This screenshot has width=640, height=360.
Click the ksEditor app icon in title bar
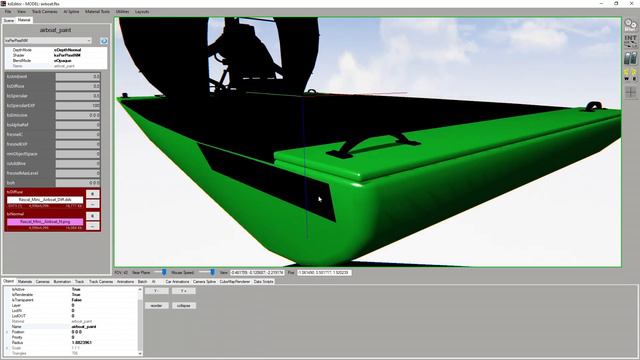(x=3, y=4)
